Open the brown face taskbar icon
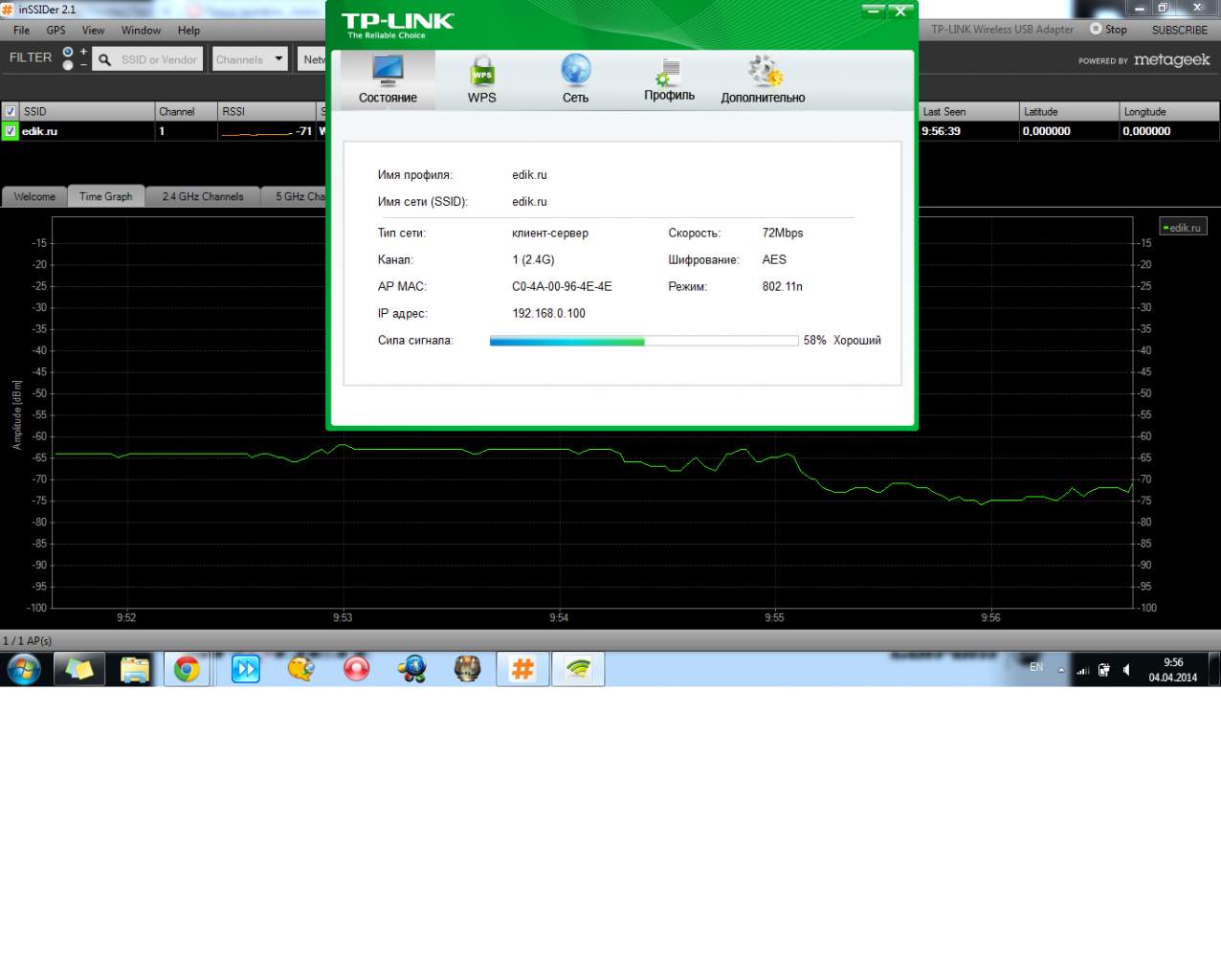The width and height of the screenshot is (1221, 980). coord(467,669)
